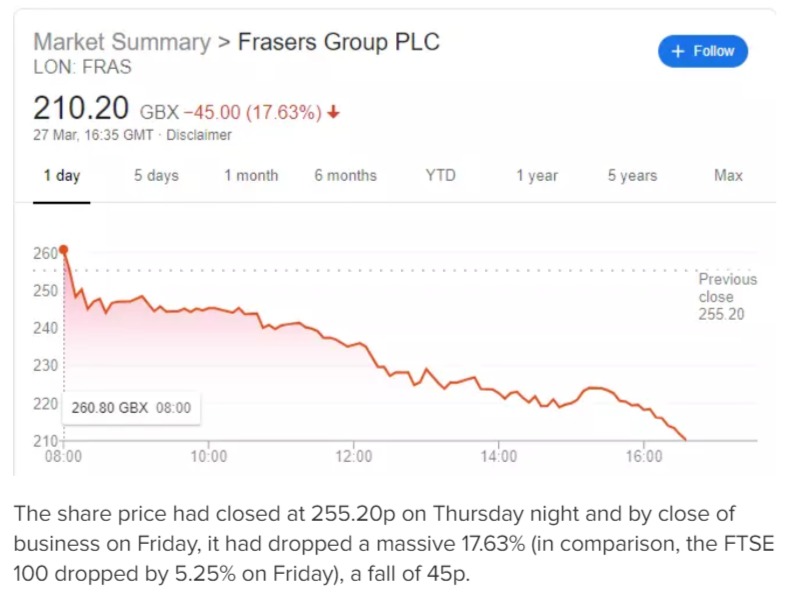Switch to the 1 month tab
Screen dimensions: 803x597
[x=251, y=176]
